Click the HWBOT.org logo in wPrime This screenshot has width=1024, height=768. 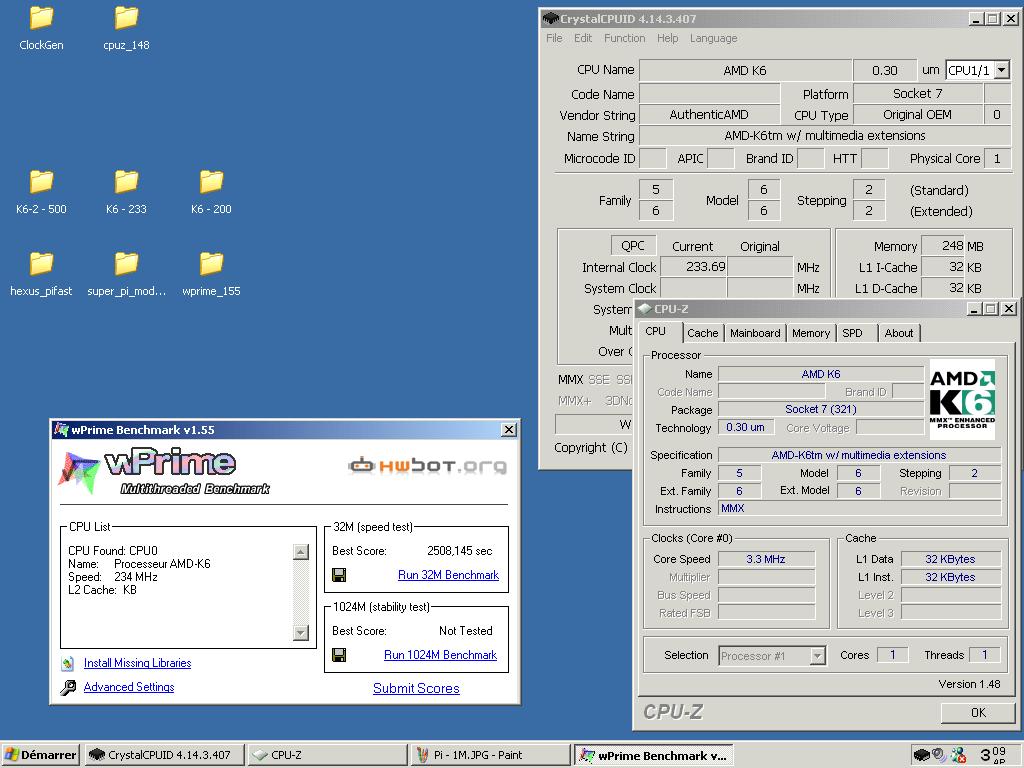point(428,466)
